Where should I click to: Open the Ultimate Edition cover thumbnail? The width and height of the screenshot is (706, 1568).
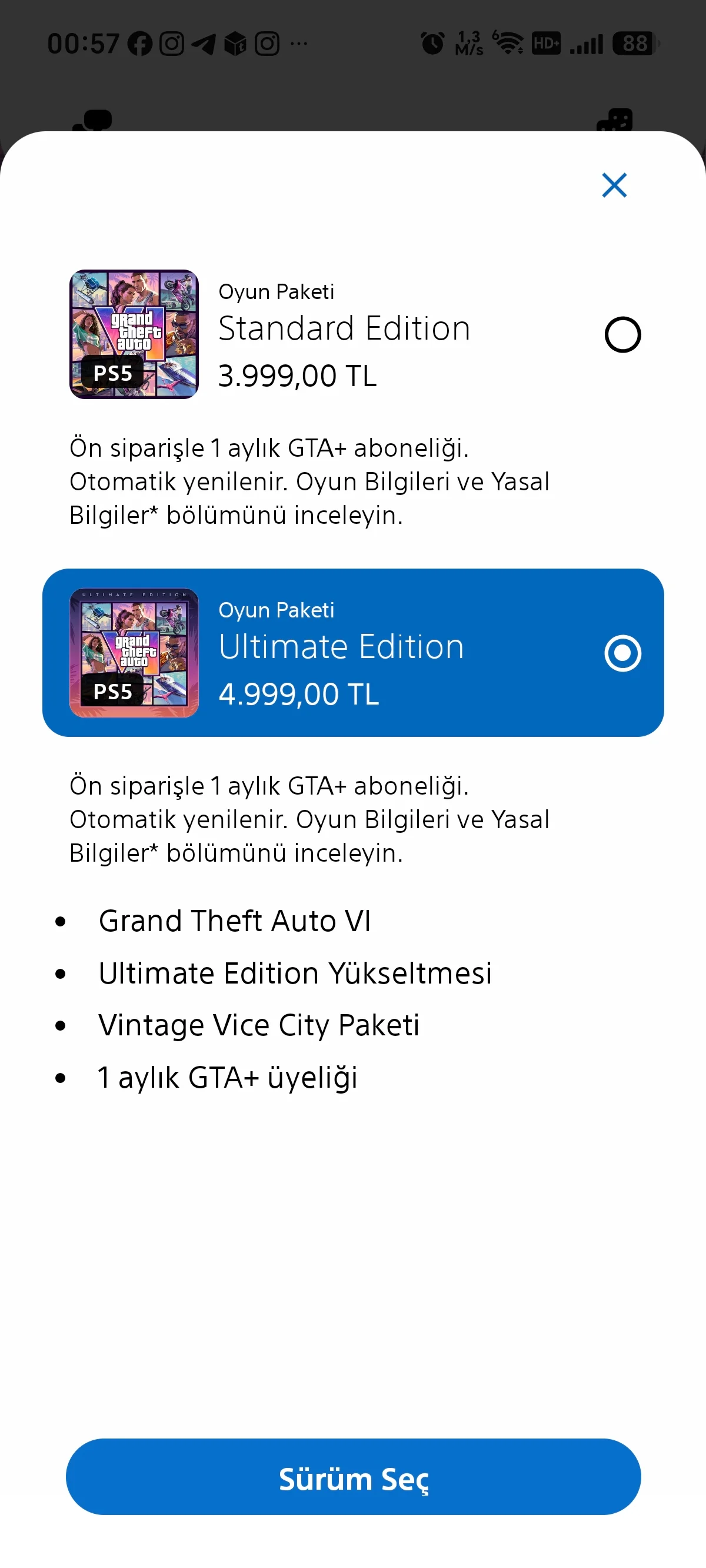(134, 653)
